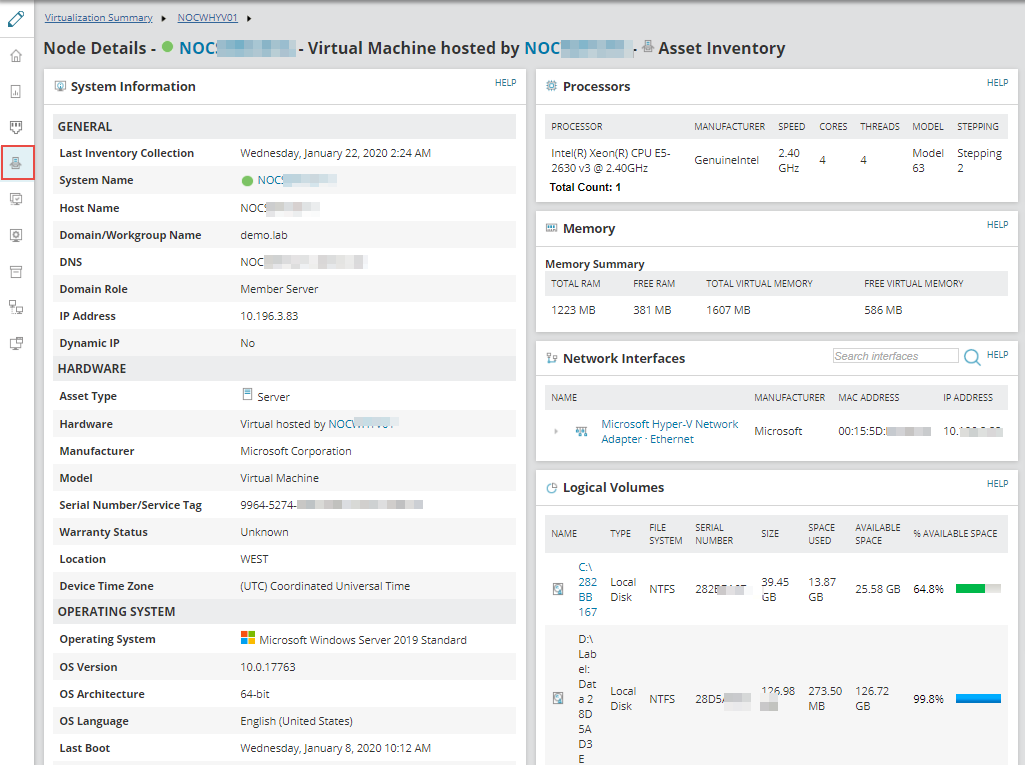The height and width of the screenshot is (765, 1025).
Task: Select the monitor with checkmark sidebar icon
Action: [16, 199]
